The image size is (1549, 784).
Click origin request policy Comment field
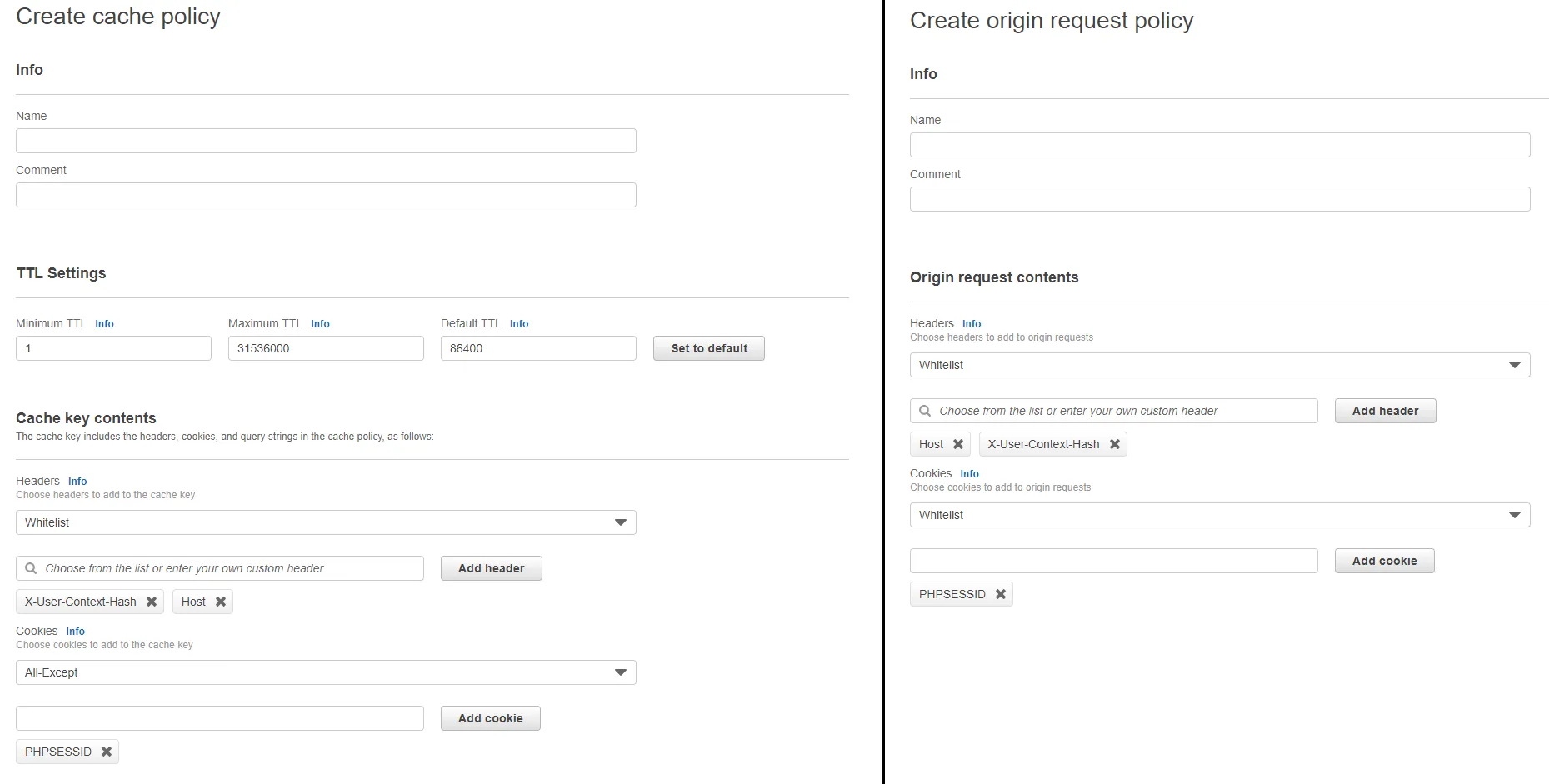point(1220,199)
